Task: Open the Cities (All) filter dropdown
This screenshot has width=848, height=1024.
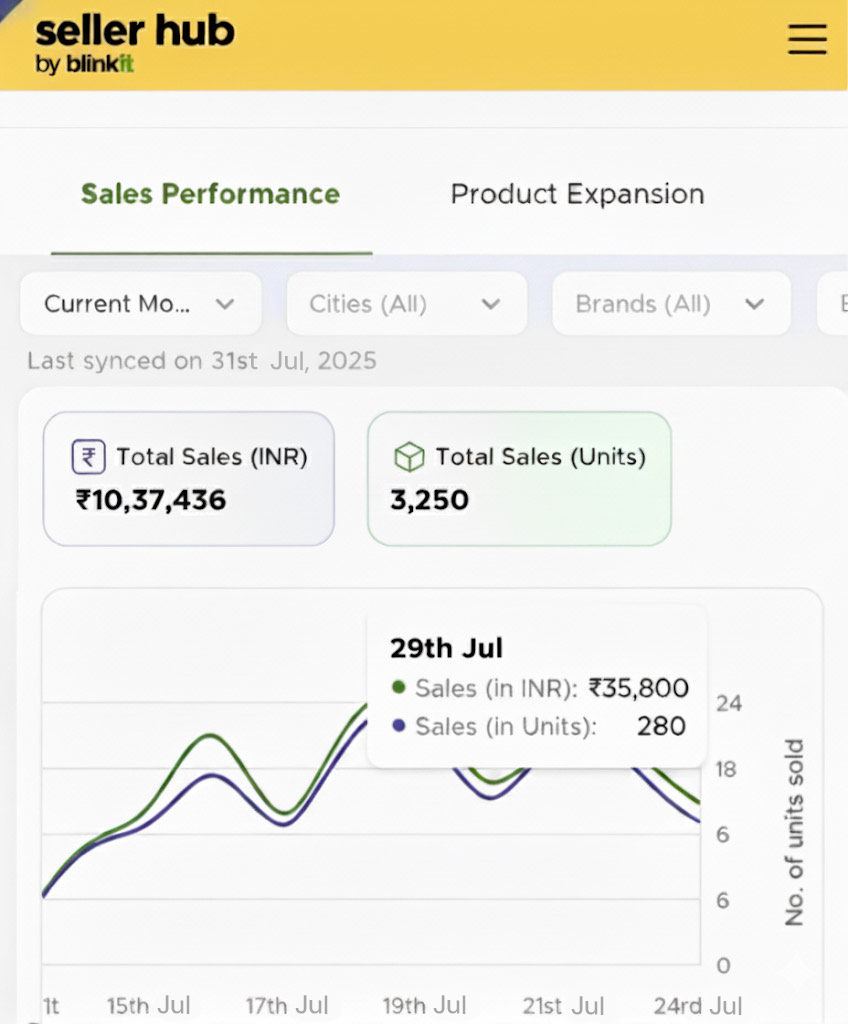Action: point(406,304)
